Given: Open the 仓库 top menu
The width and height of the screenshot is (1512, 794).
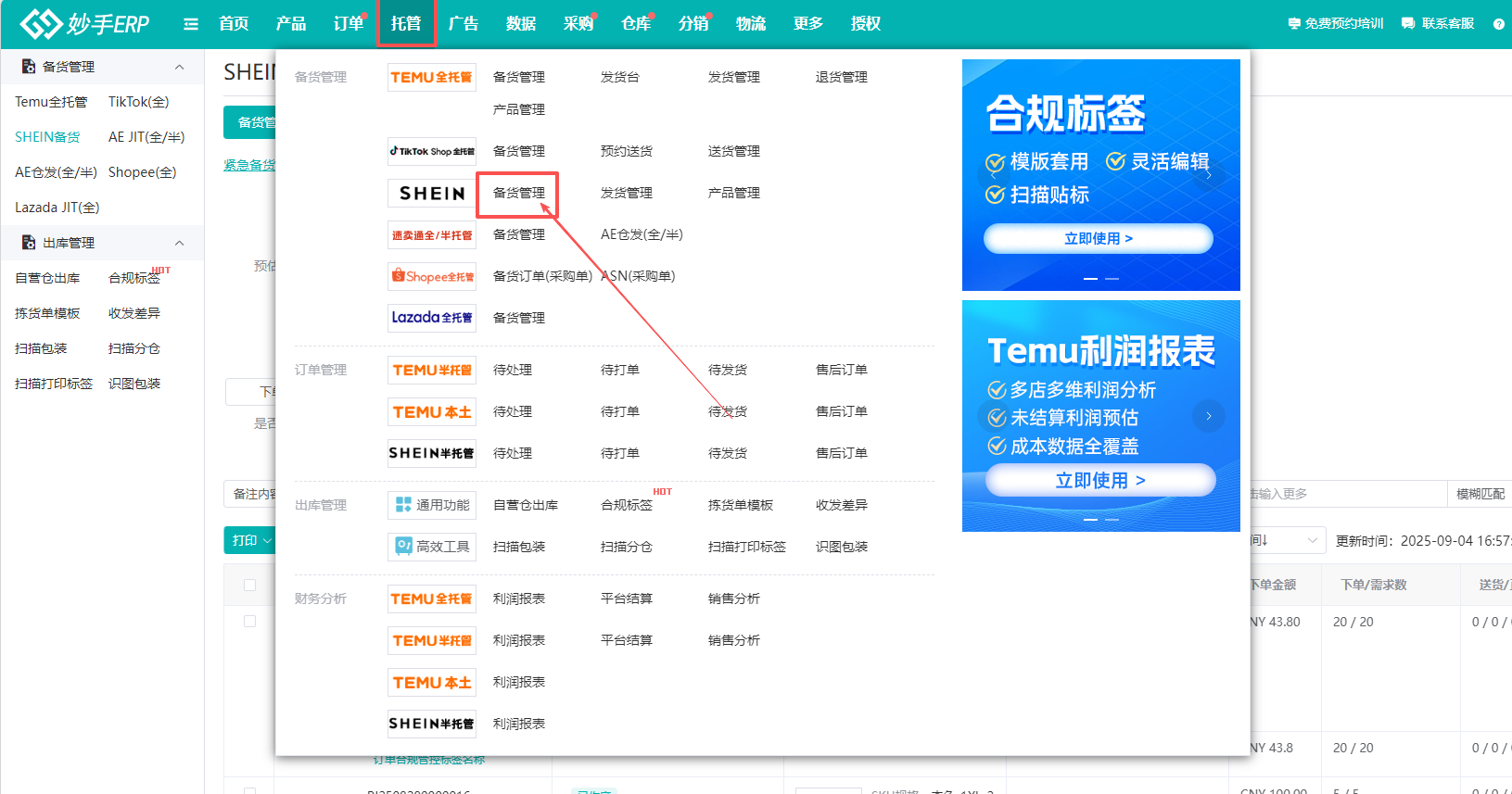Looking at the screenshot, I should pos(636,24).
